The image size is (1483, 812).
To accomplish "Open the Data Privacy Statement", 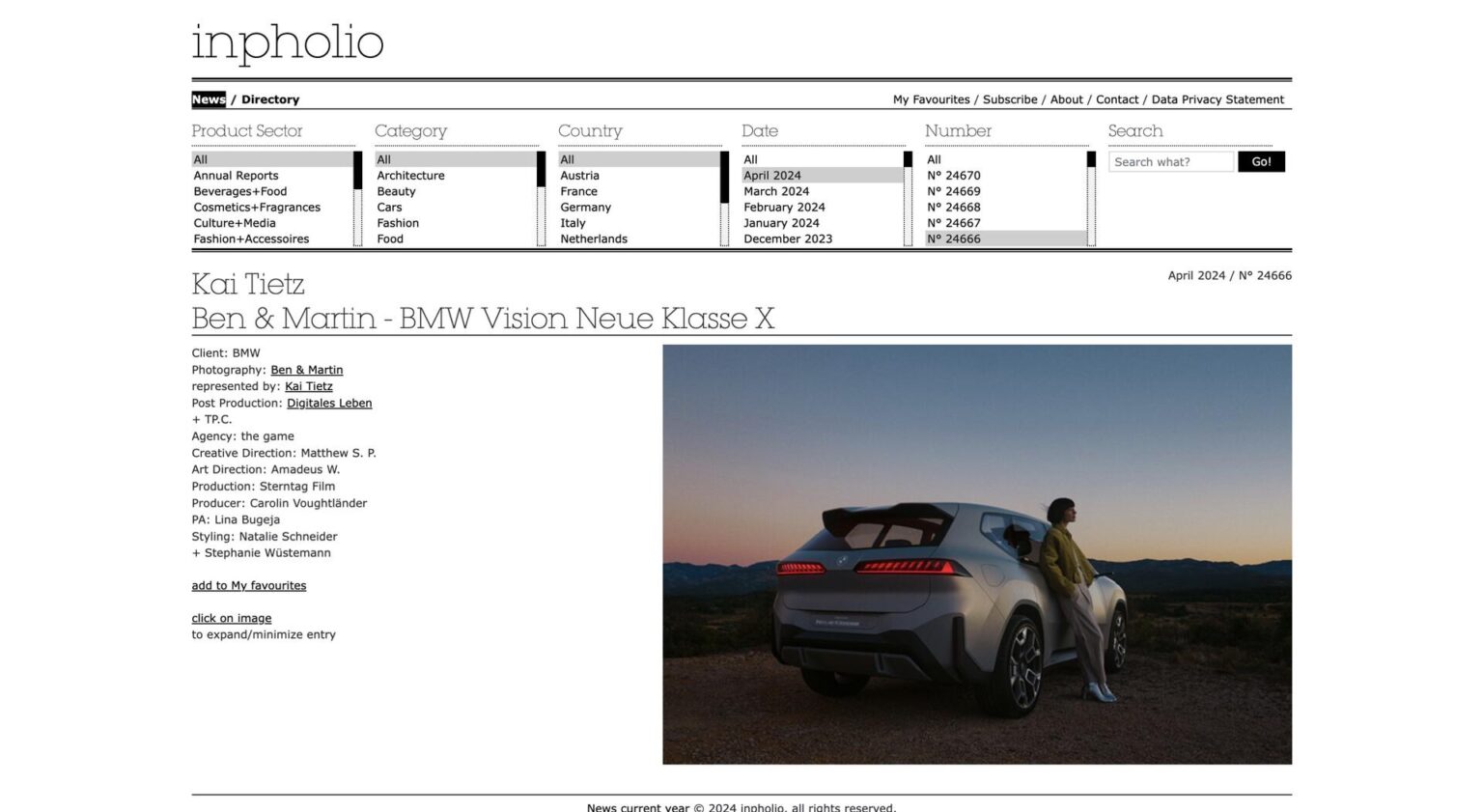I will [1217, 99].
